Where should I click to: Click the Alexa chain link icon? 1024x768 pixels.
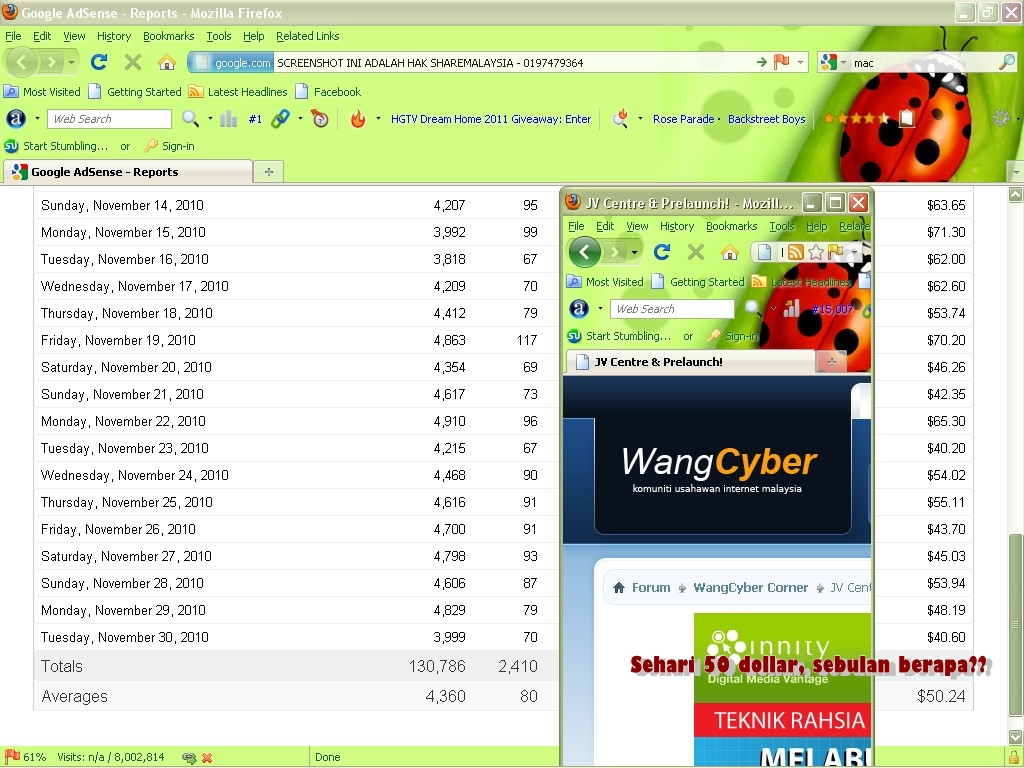(281, 119)
